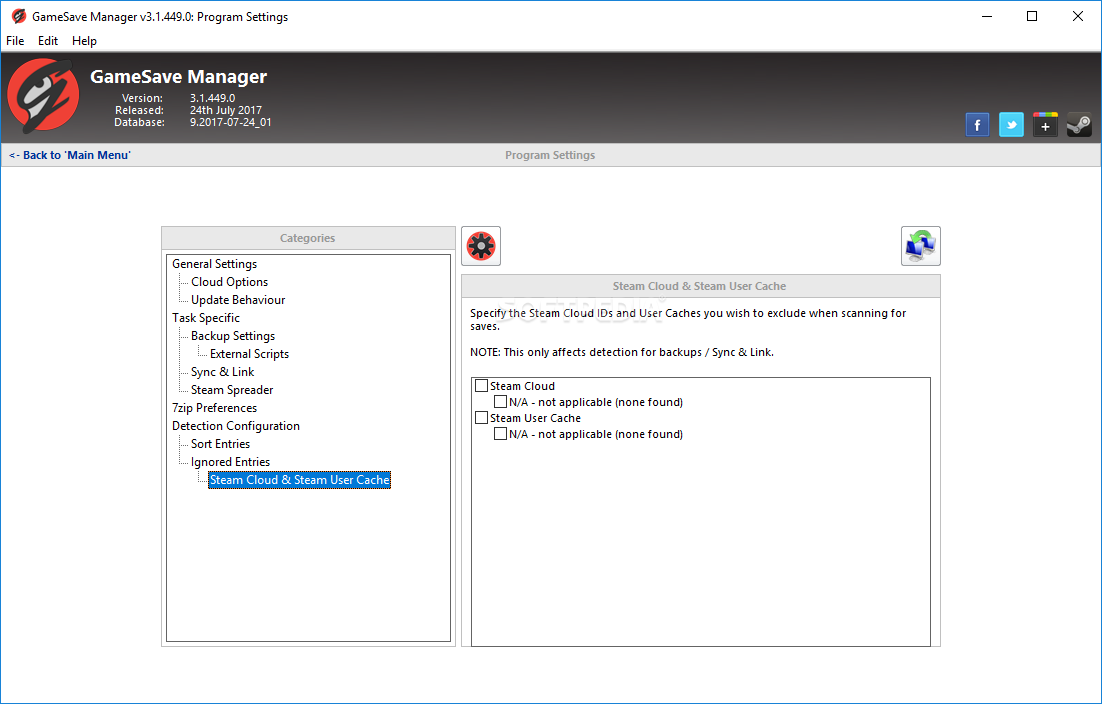
Task: Open the Facebook page icon
Action: (x=977, y=125)
